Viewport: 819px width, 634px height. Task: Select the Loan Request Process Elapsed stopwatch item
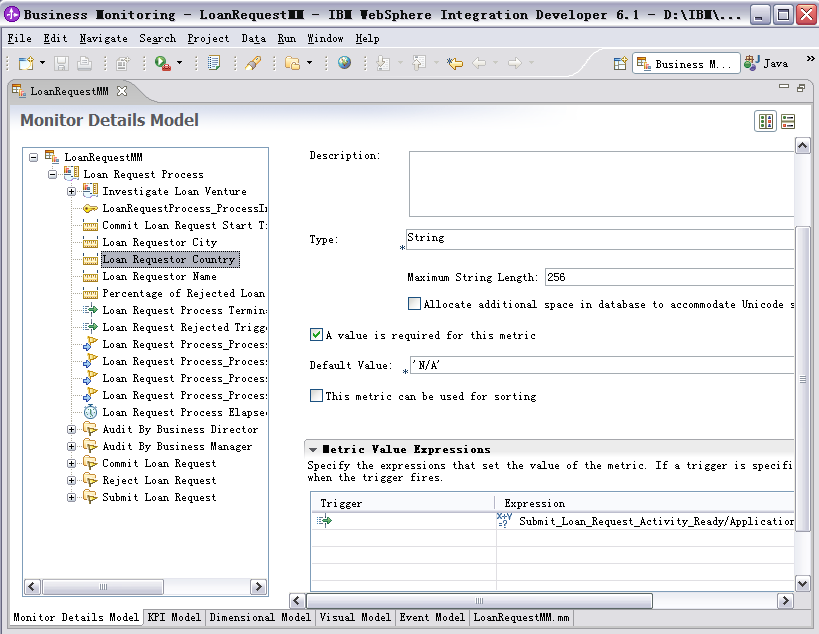tap(184, 413)
